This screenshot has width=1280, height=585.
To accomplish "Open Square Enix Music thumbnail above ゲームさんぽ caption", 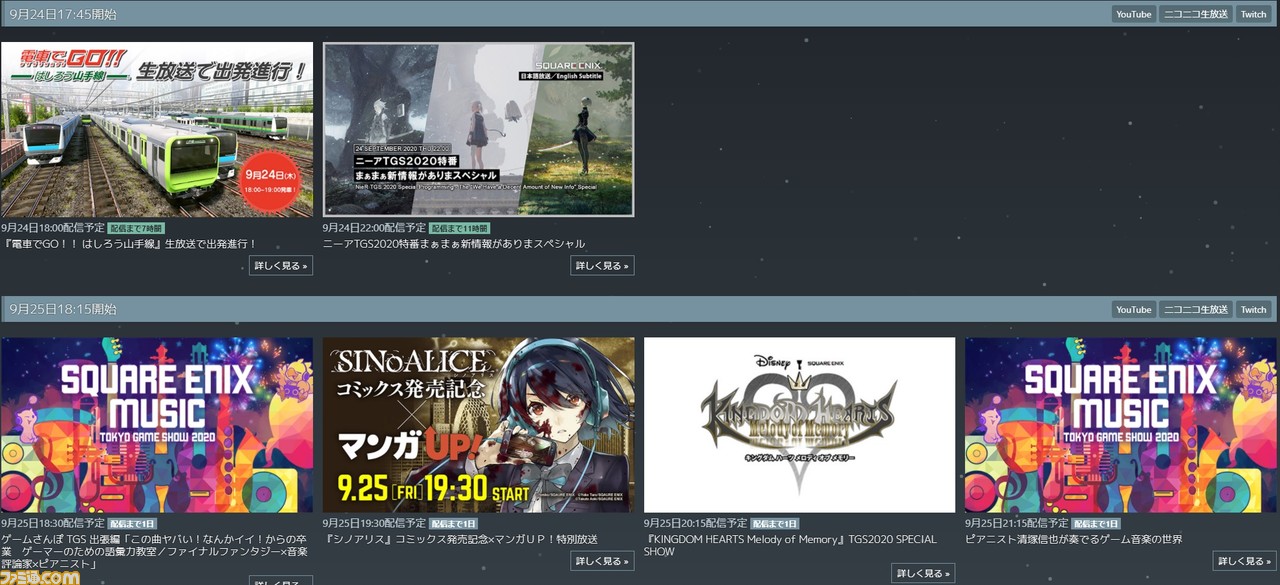I will pyautogui.click(x=157, y=425).
